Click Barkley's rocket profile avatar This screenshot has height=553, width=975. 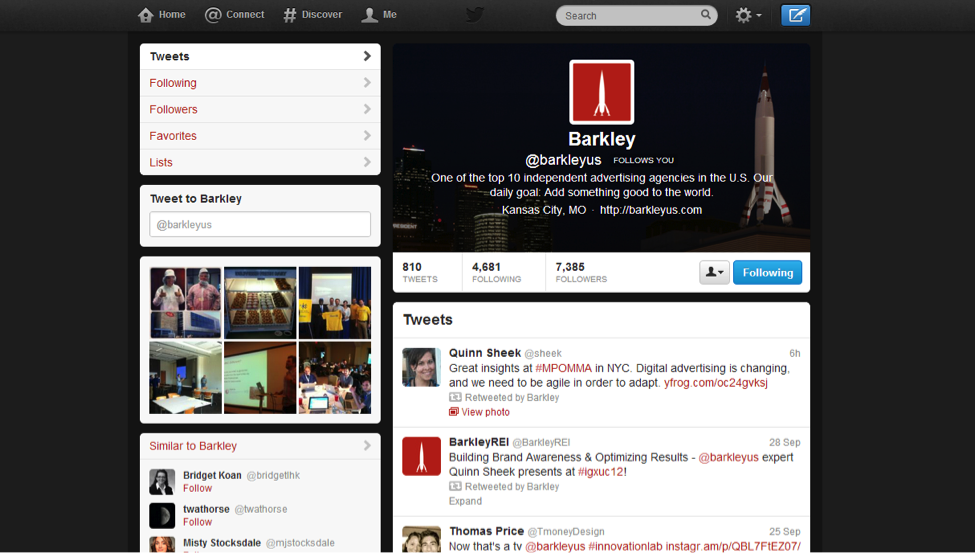tap(601, 92)
